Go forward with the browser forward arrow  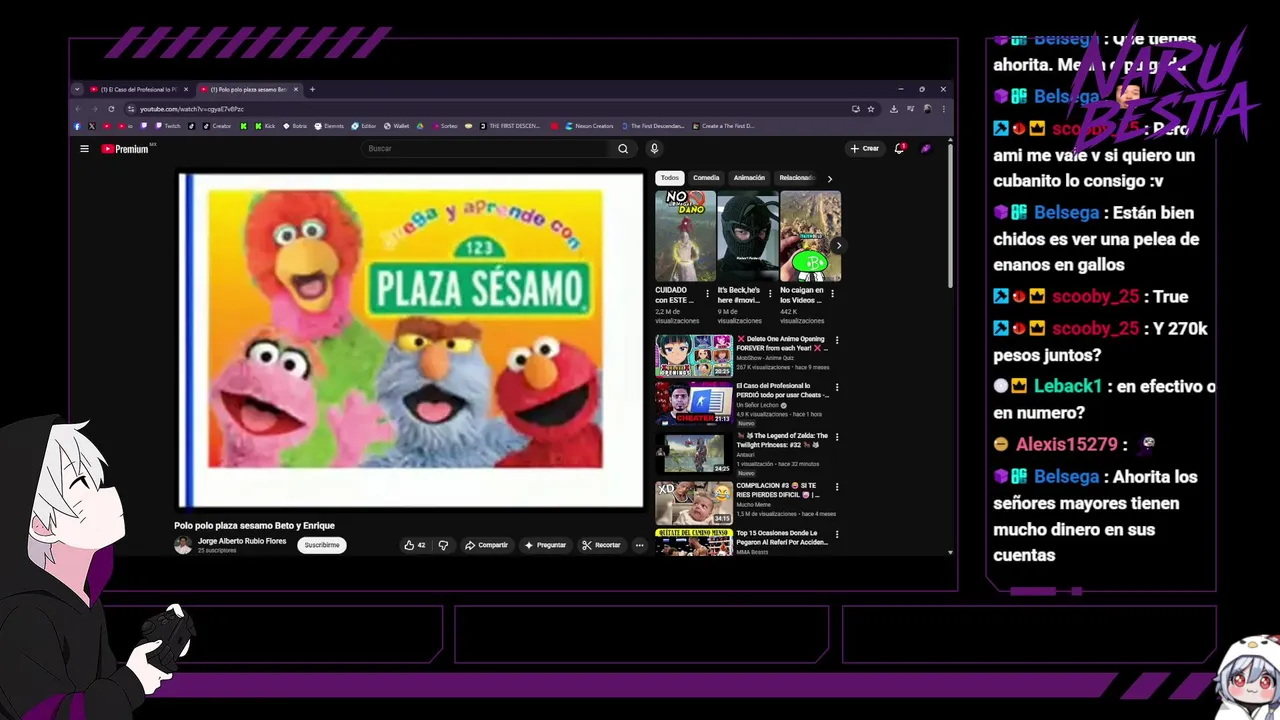pos(95,109)
